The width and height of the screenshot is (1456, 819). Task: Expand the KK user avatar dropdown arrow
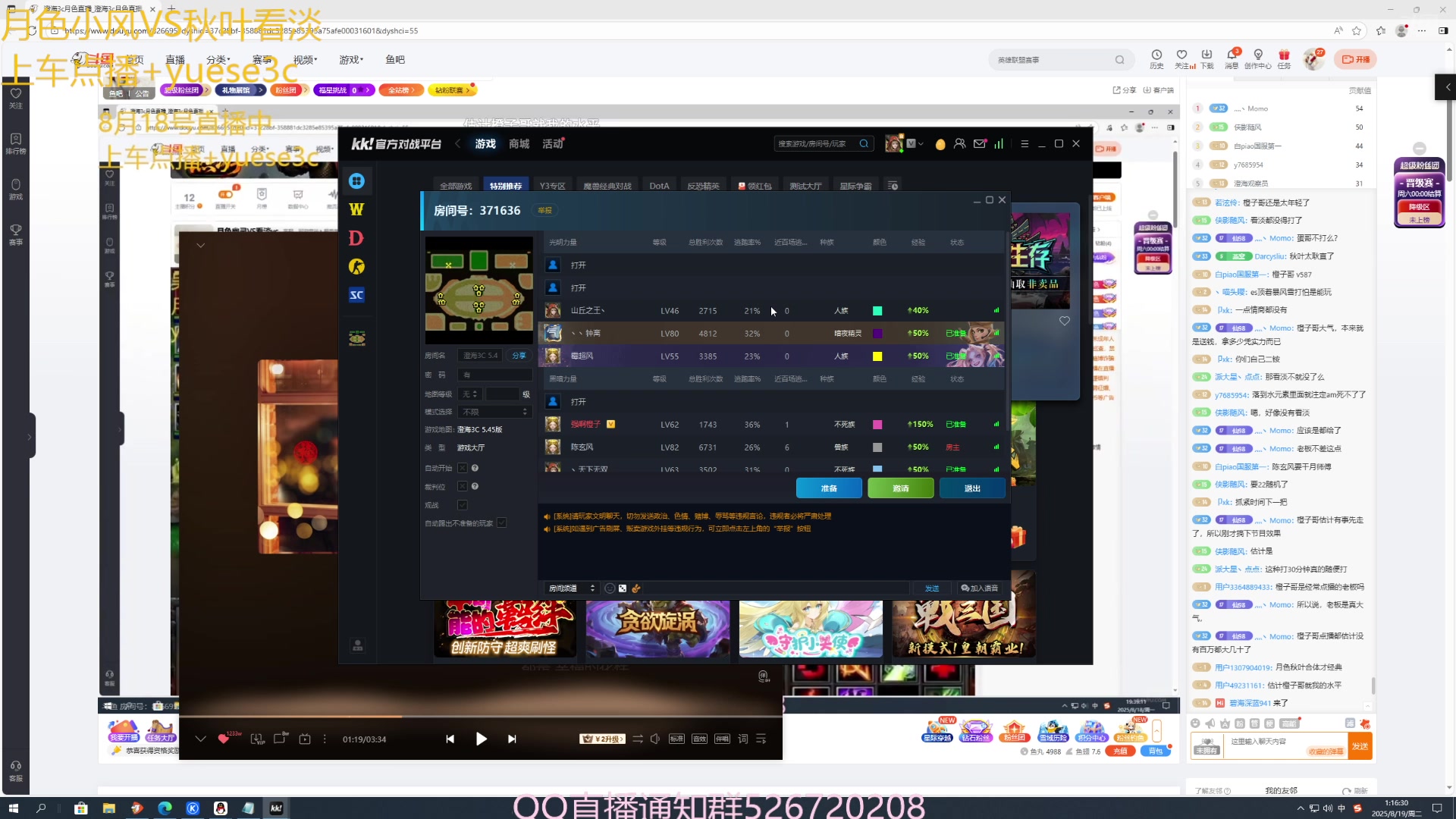pyautogui.click(x=920, y=144)
